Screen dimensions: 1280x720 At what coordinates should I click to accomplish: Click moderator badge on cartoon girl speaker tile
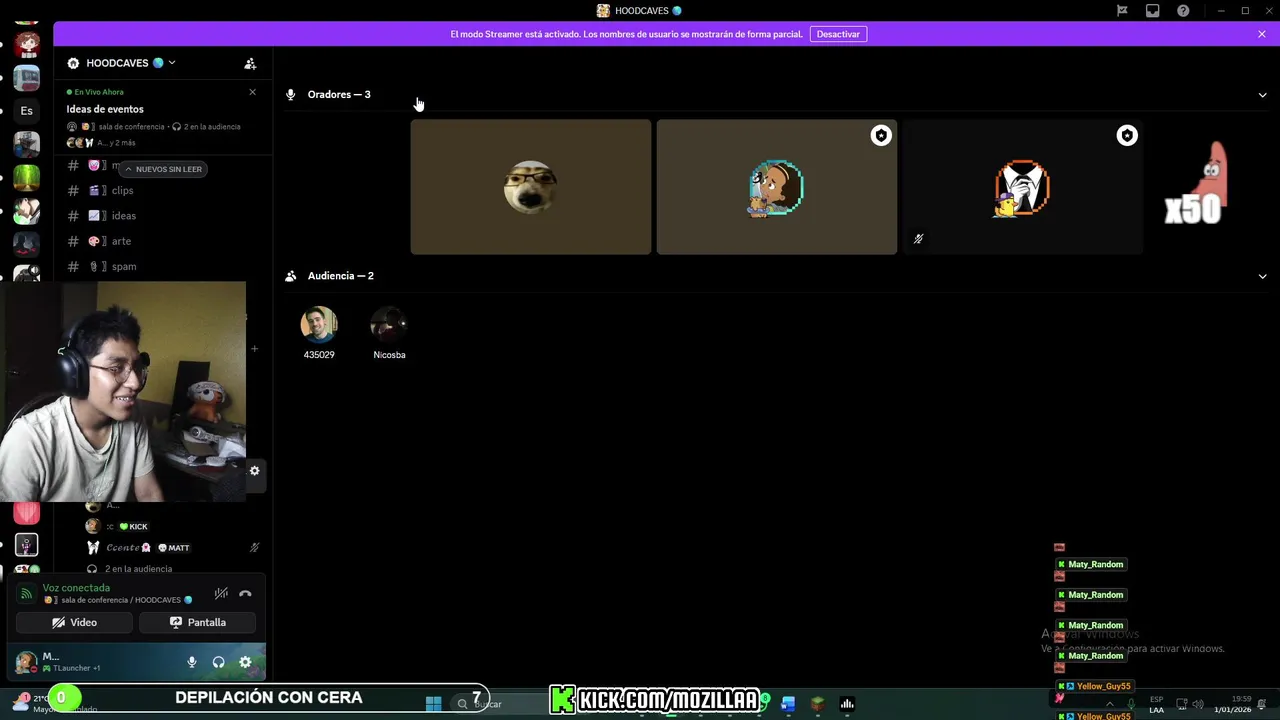(x=880, y=135)
